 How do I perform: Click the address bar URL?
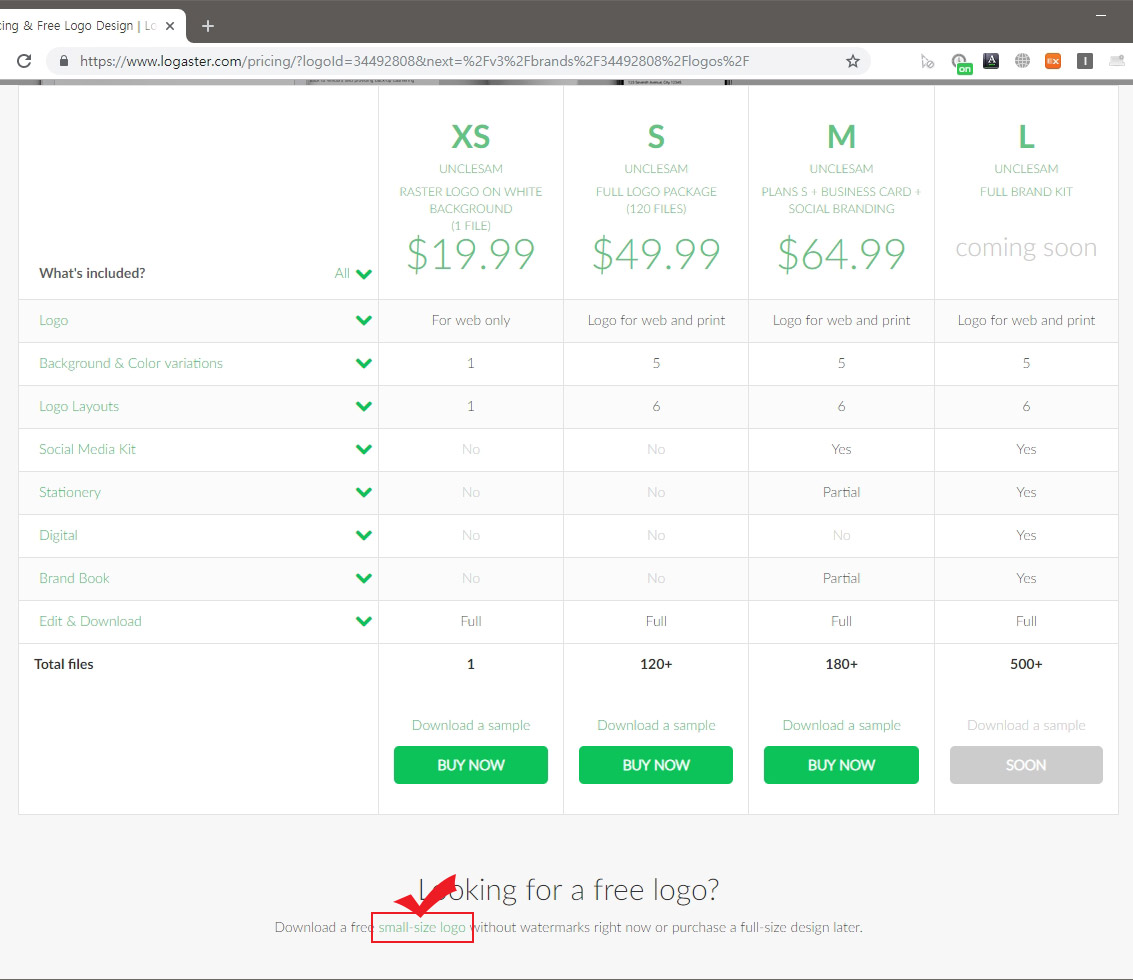click(414, 61)
